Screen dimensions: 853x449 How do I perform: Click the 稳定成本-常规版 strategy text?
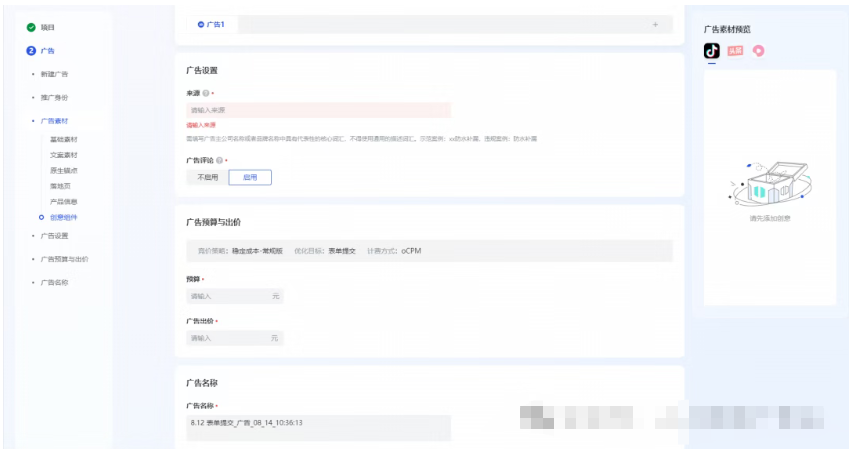click(257, 251)
